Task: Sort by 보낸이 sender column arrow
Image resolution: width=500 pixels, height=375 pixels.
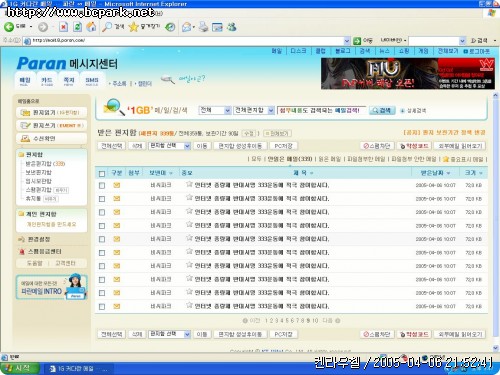Action: pos(171,173)
